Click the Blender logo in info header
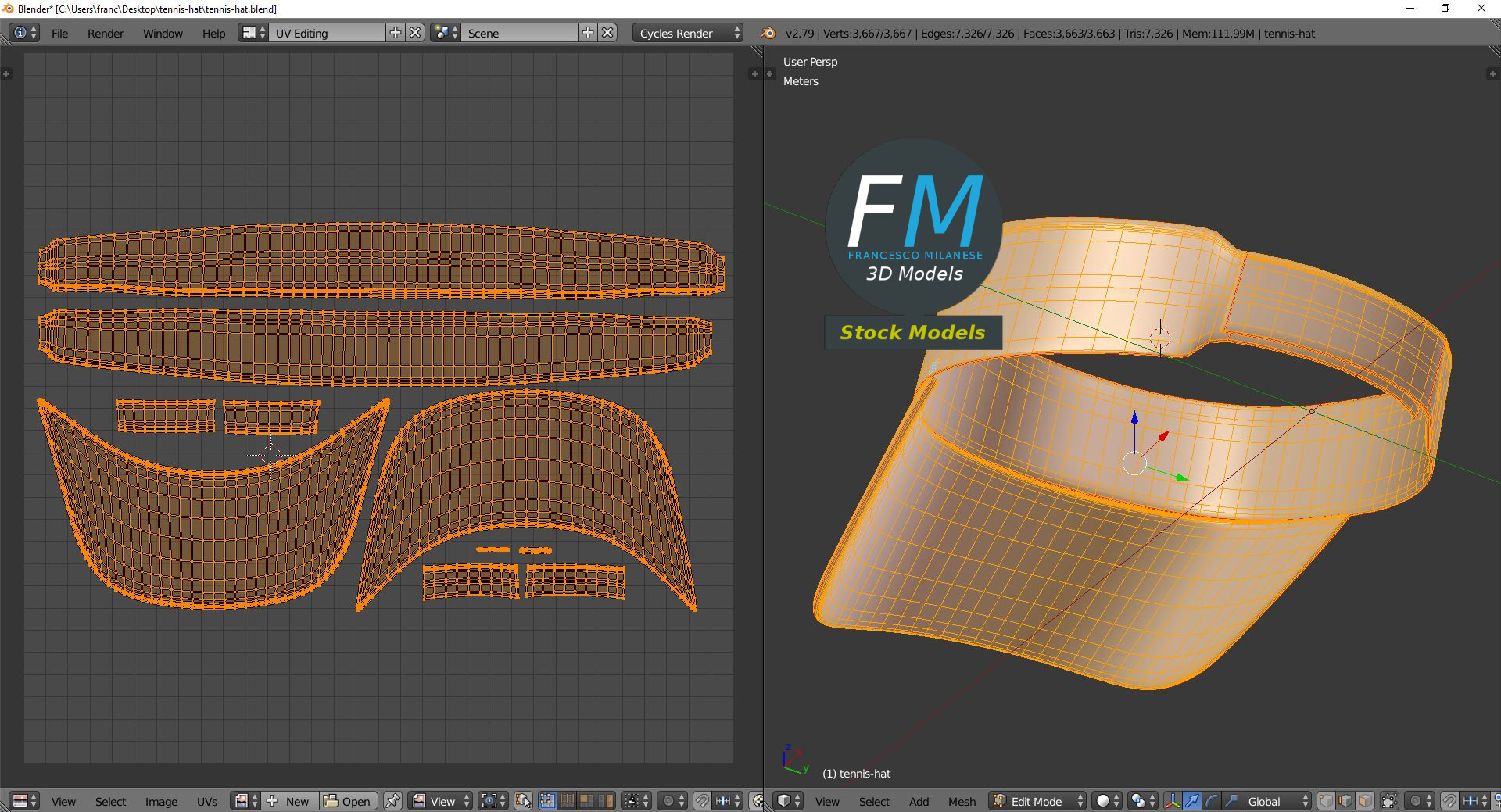This screenshot has width=1501, height=812. coord(768,33)
